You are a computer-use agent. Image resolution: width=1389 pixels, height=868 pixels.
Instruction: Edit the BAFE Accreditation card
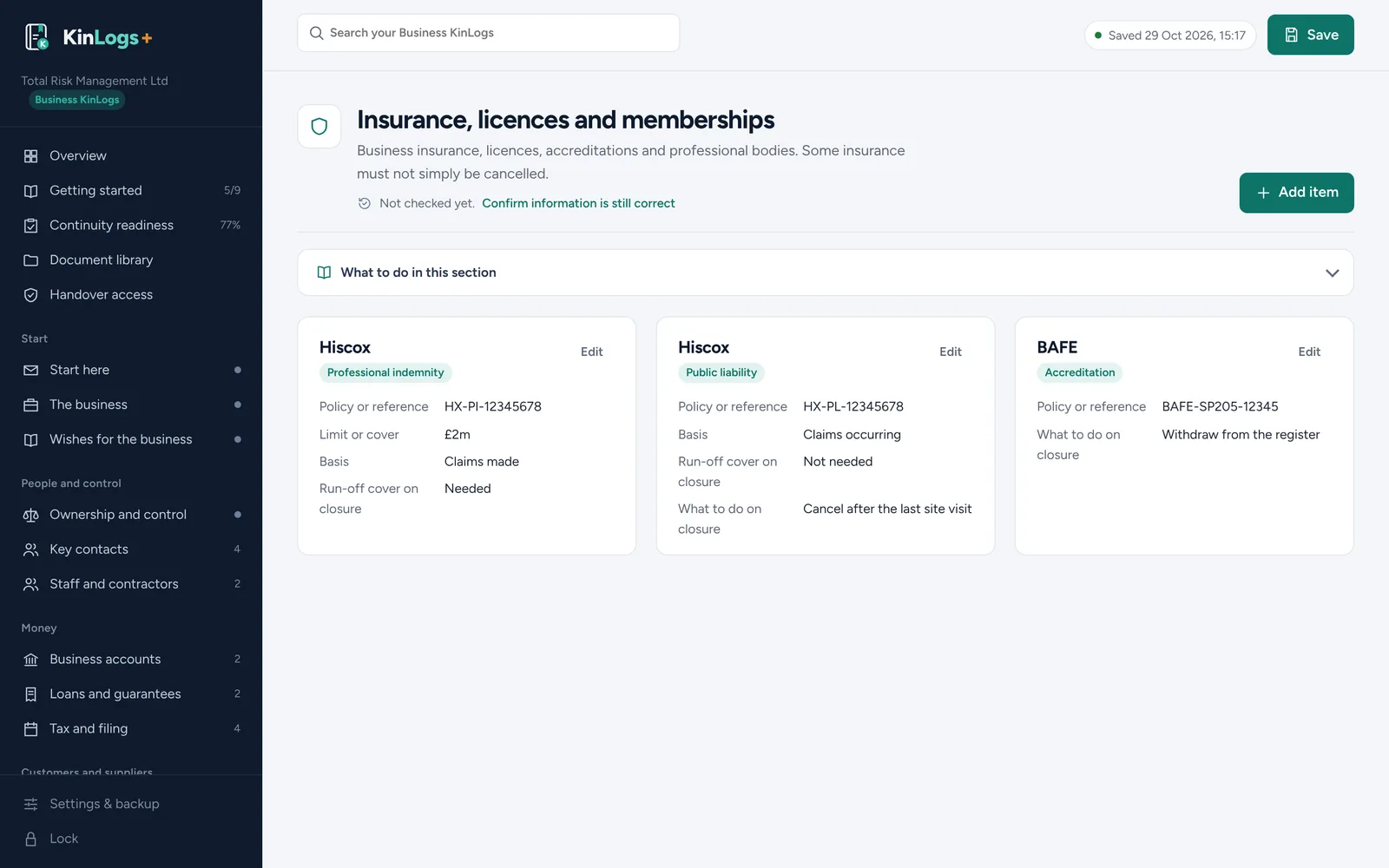click(x=1309, y=352)
